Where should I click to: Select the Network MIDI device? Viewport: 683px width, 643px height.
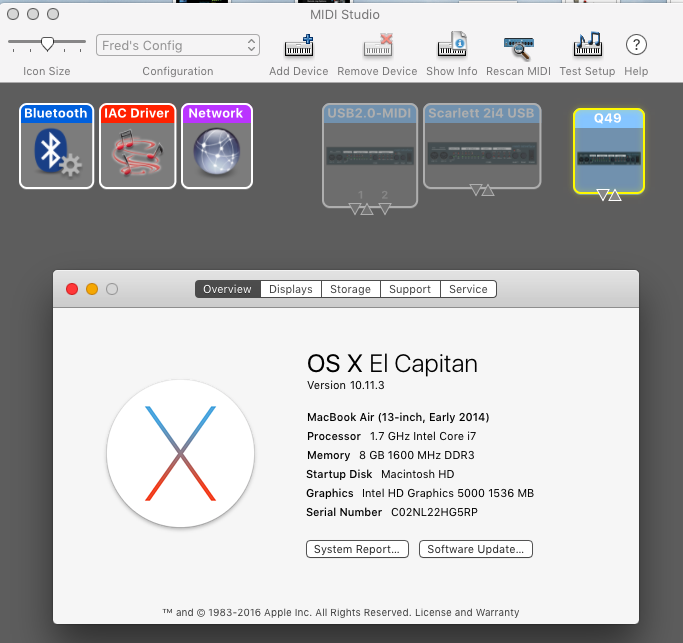coord(217,146)
